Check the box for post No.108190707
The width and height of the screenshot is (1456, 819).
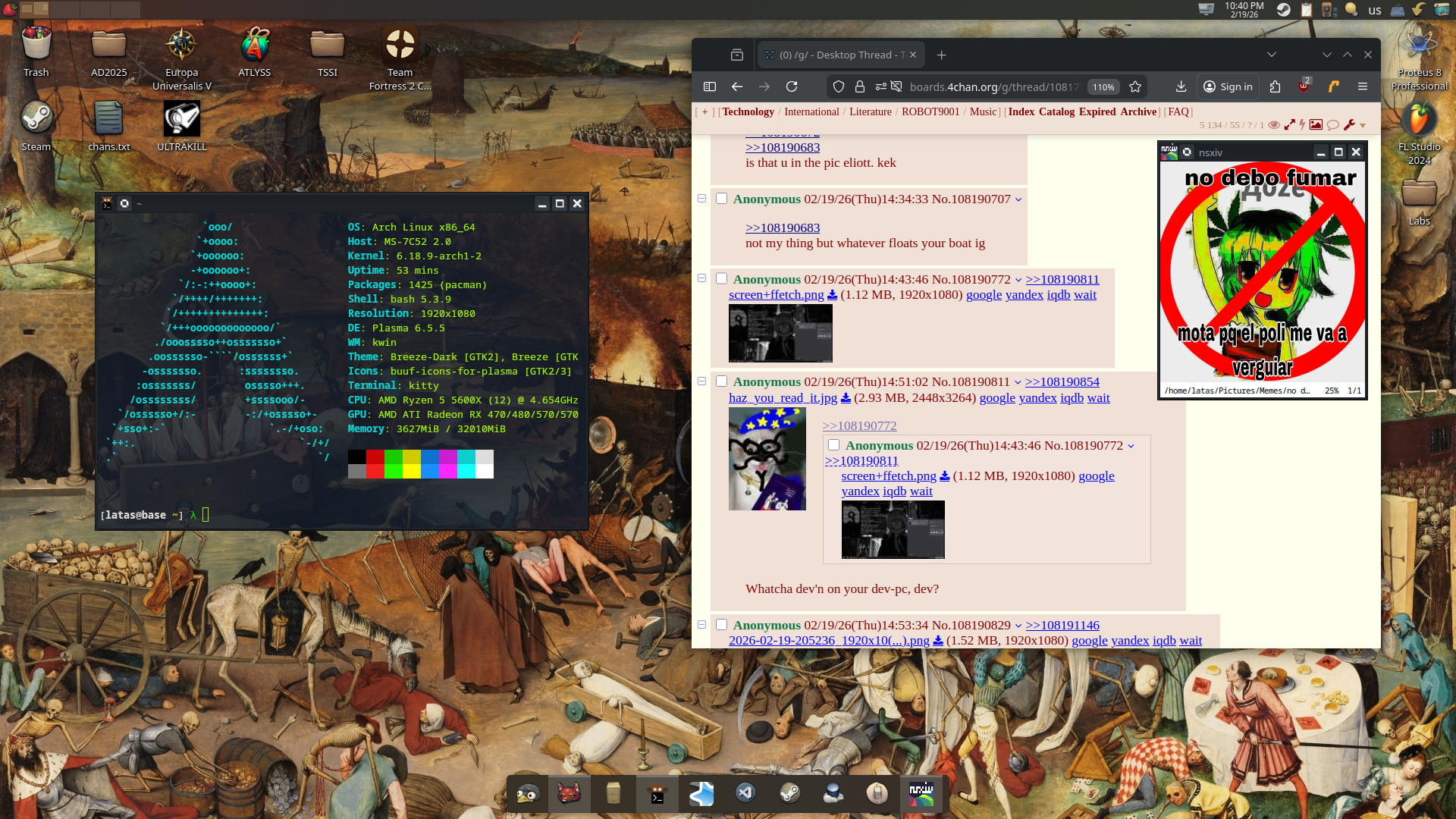[722, 199]
